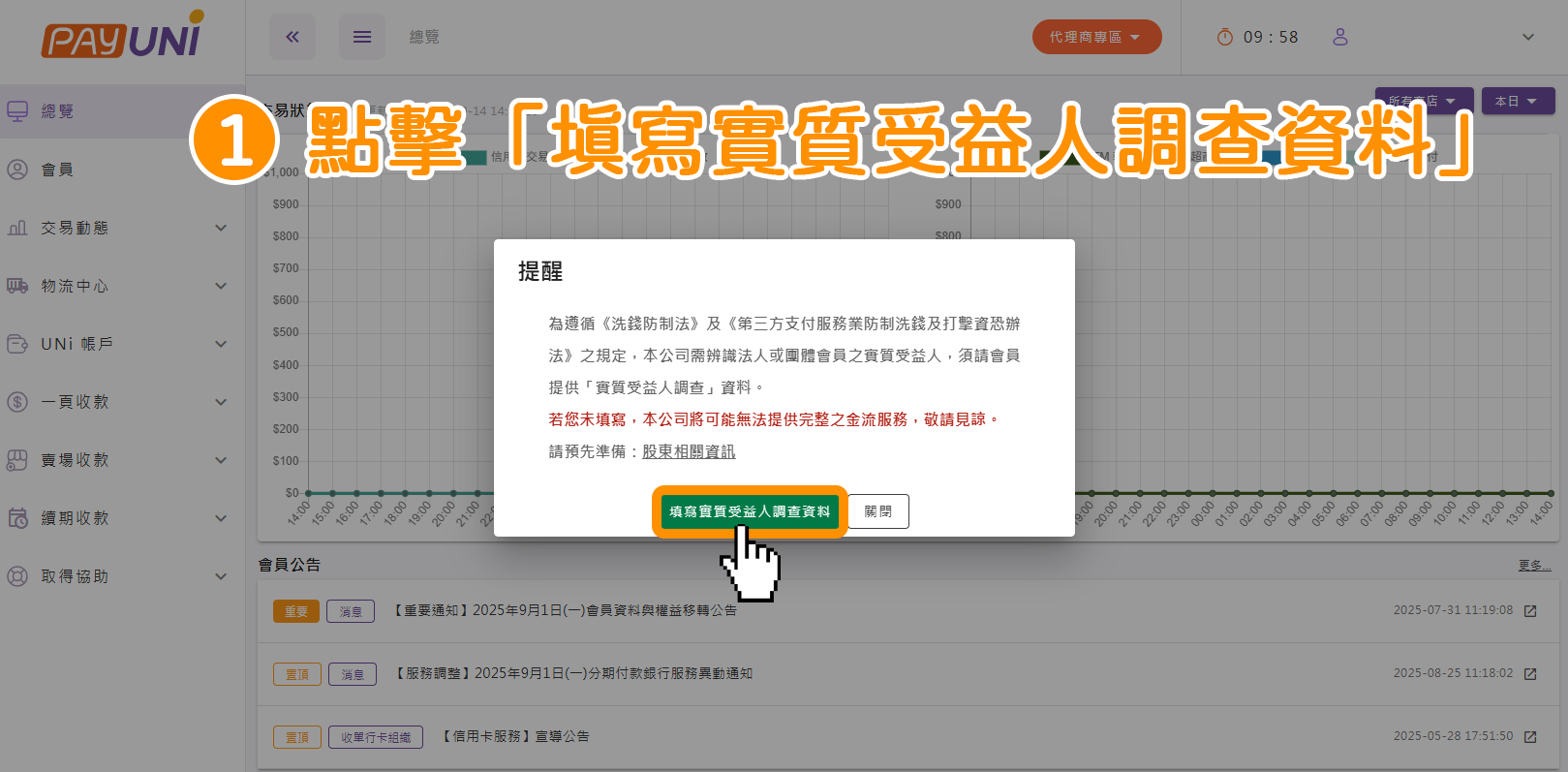Click the 更多 announcements link

coord(1534,565)
